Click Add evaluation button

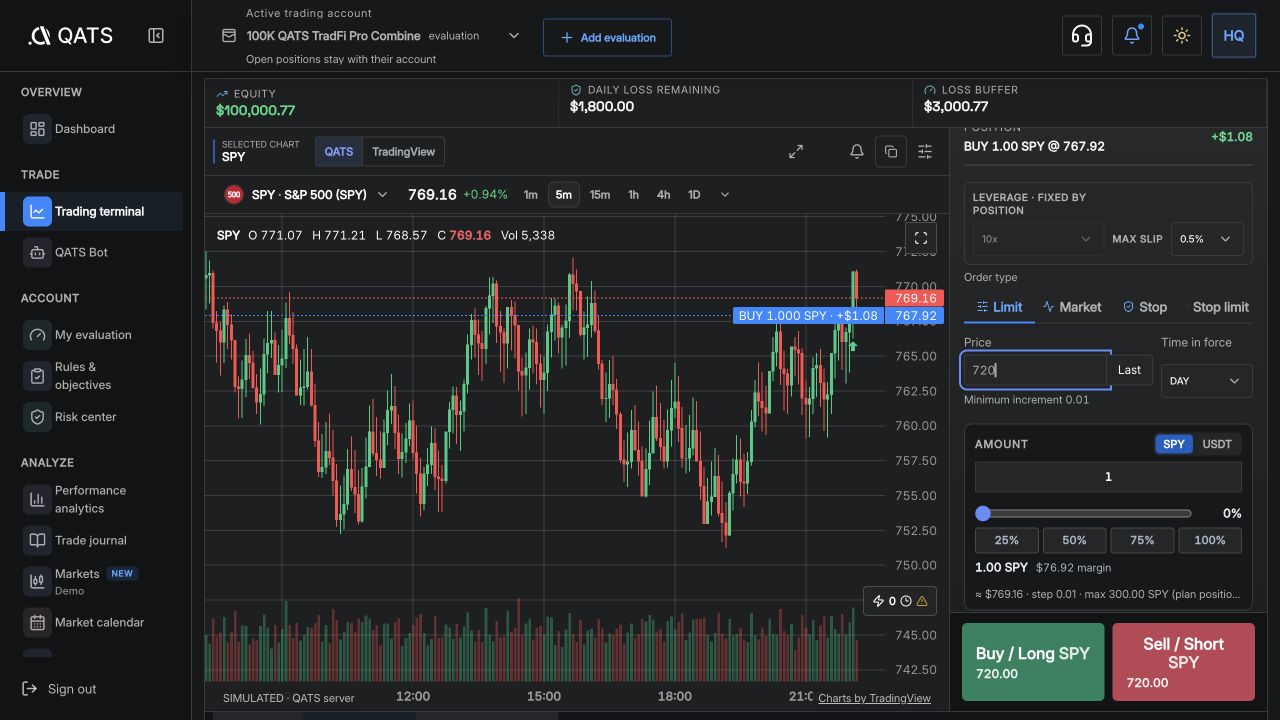(608, 37)
